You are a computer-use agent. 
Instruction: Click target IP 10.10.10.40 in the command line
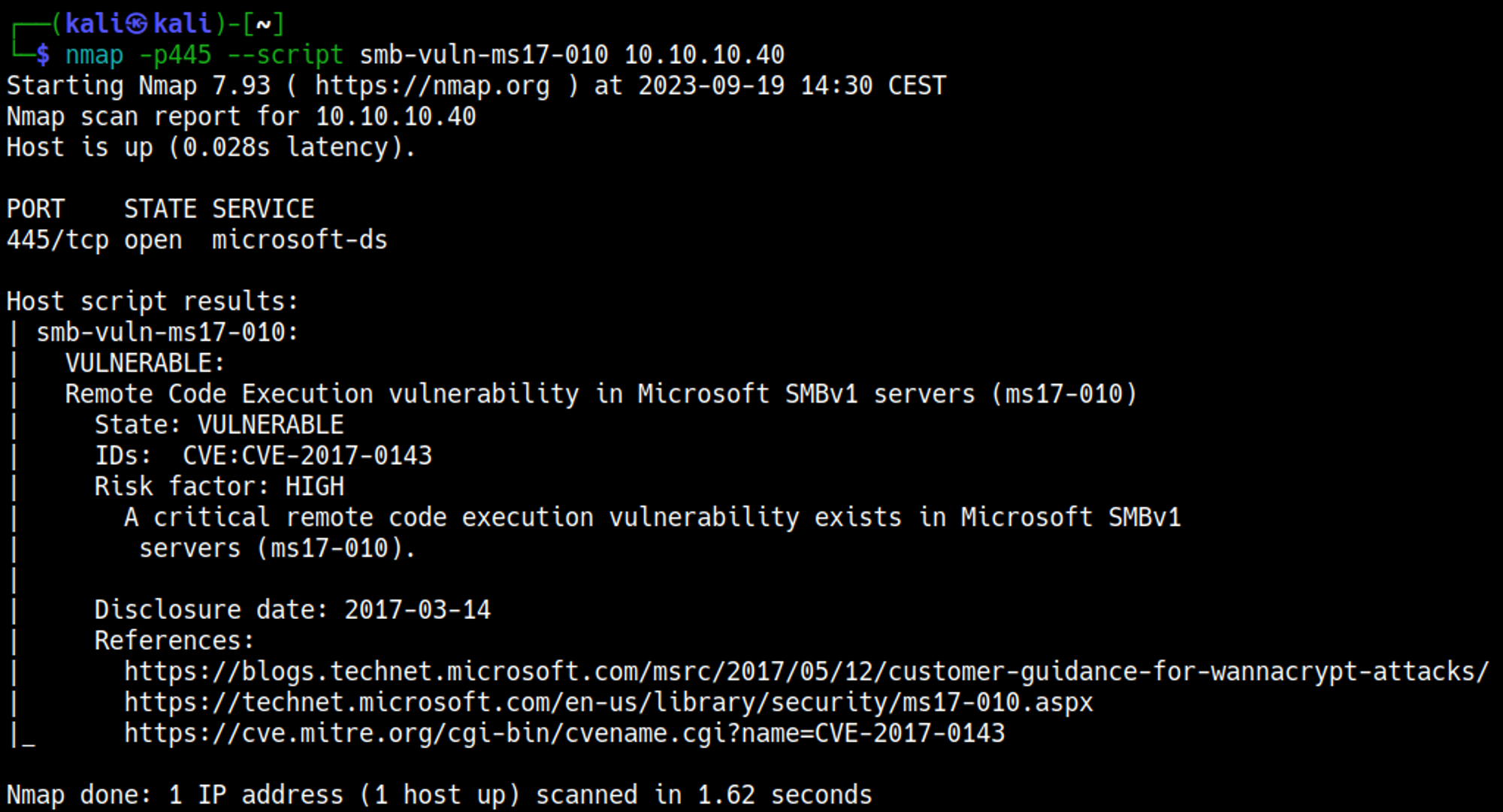(x=704, y=55)
